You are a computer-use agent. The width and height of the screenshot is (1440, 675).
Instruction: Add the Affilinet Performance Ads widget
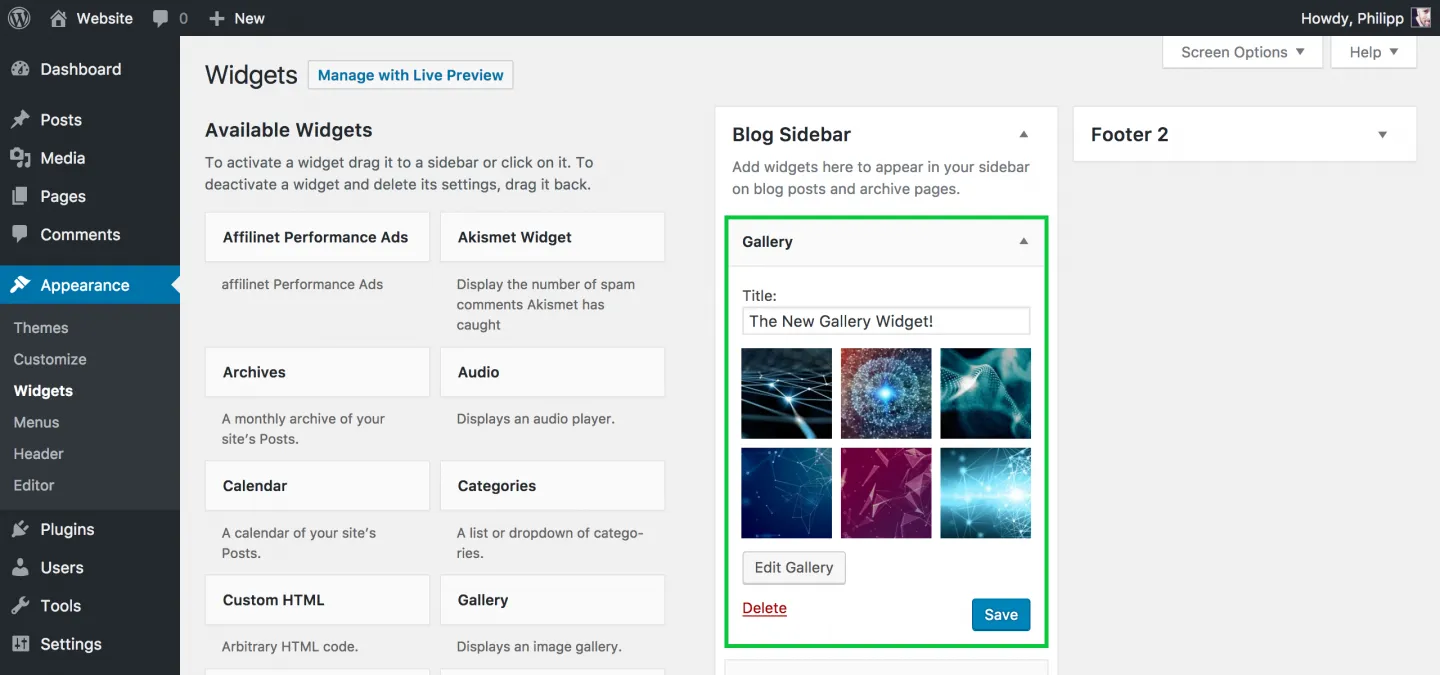[x=317, y=237]
